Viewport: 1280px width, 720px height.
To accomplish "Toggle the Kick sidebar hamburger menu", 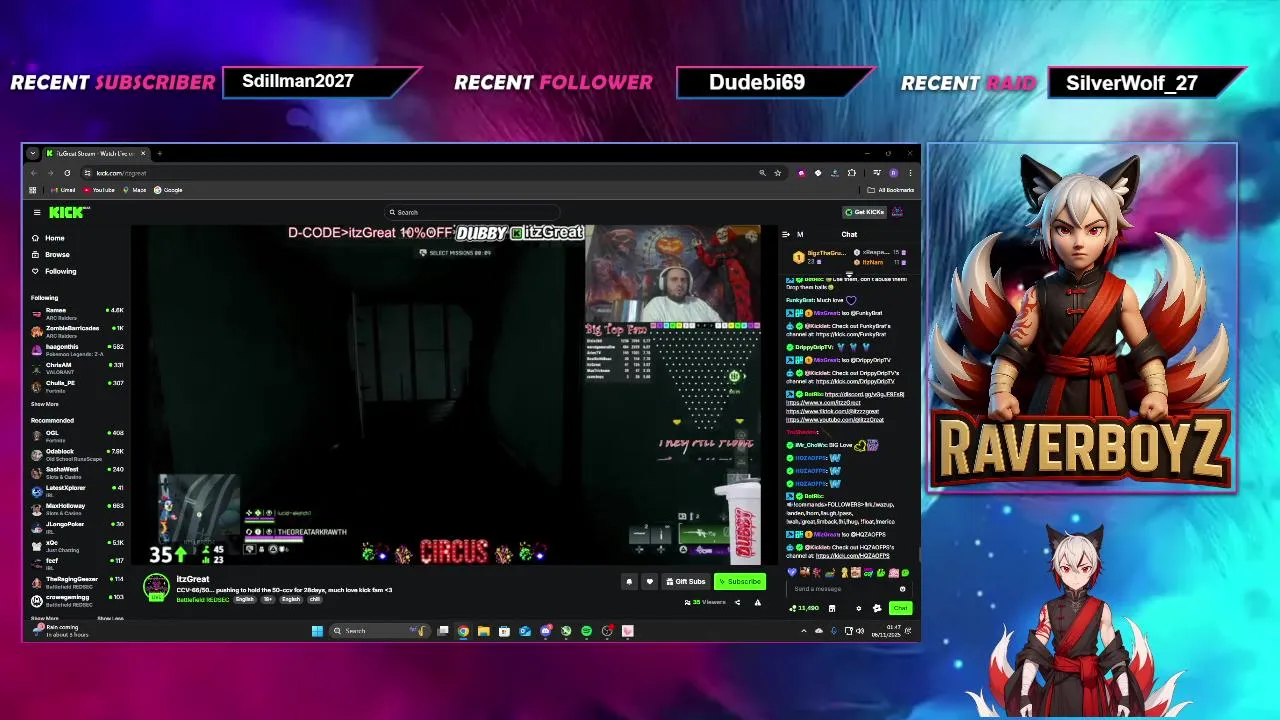I will [x=37, y=212].
